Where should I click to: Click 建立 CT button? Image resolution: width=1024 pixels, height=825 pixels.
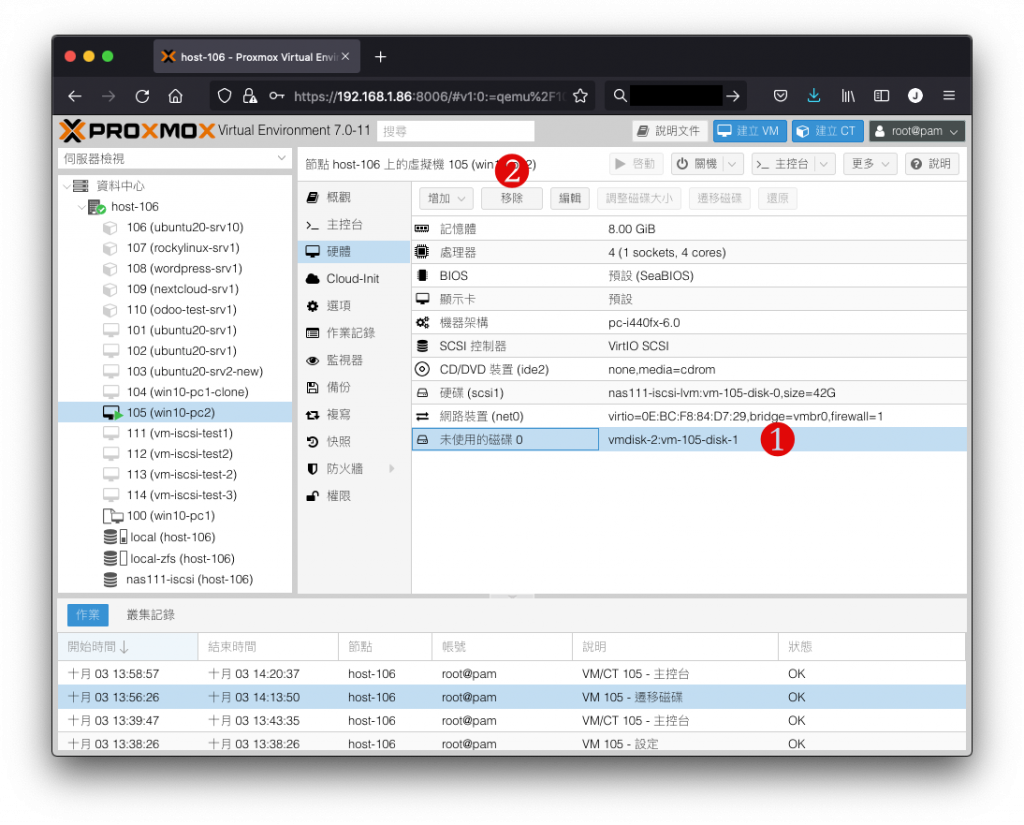pos(827,131)
